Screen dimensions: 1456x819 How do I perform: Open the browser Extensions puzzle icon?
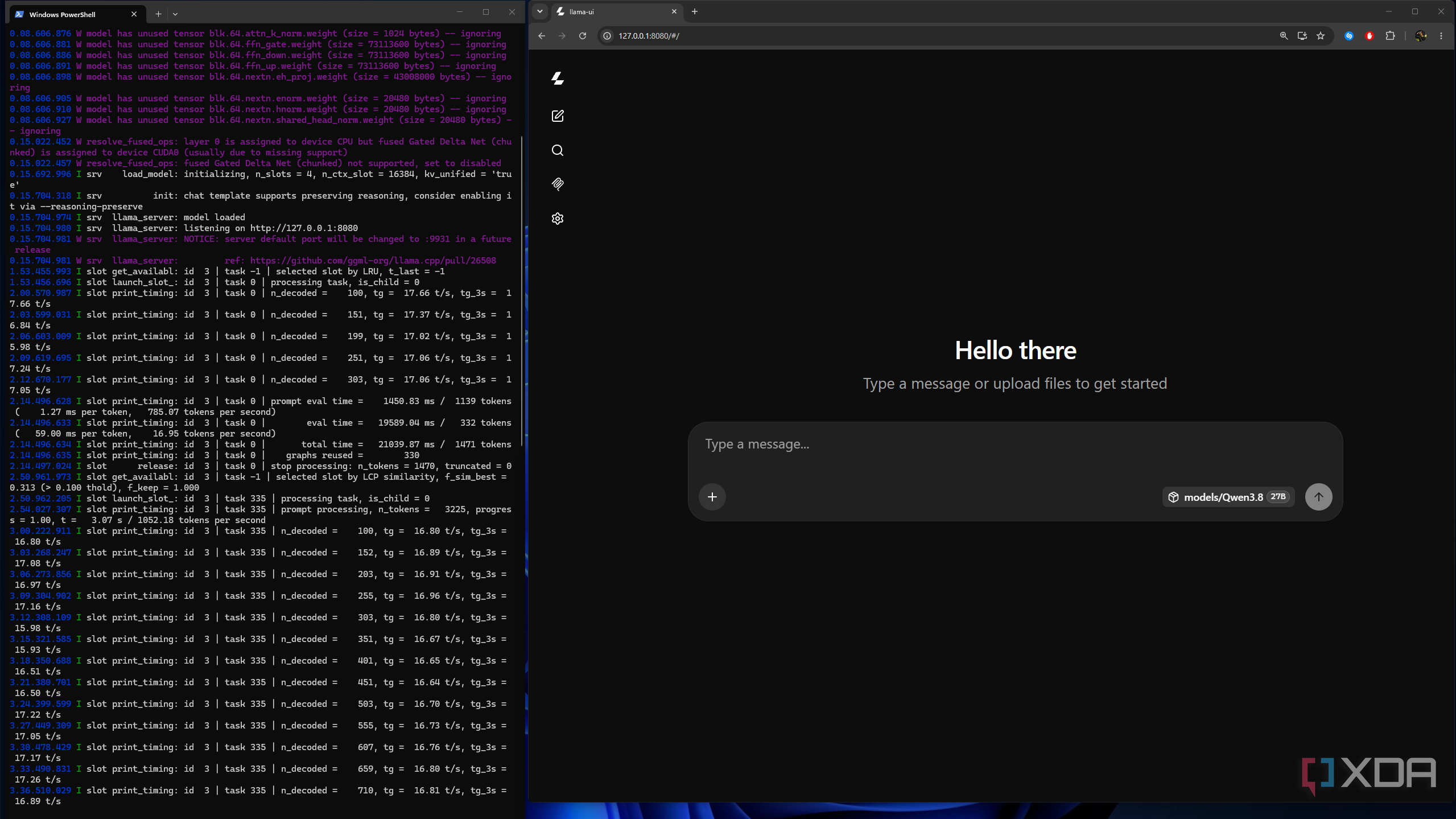pyautogui.click(x=1390, y=36)
